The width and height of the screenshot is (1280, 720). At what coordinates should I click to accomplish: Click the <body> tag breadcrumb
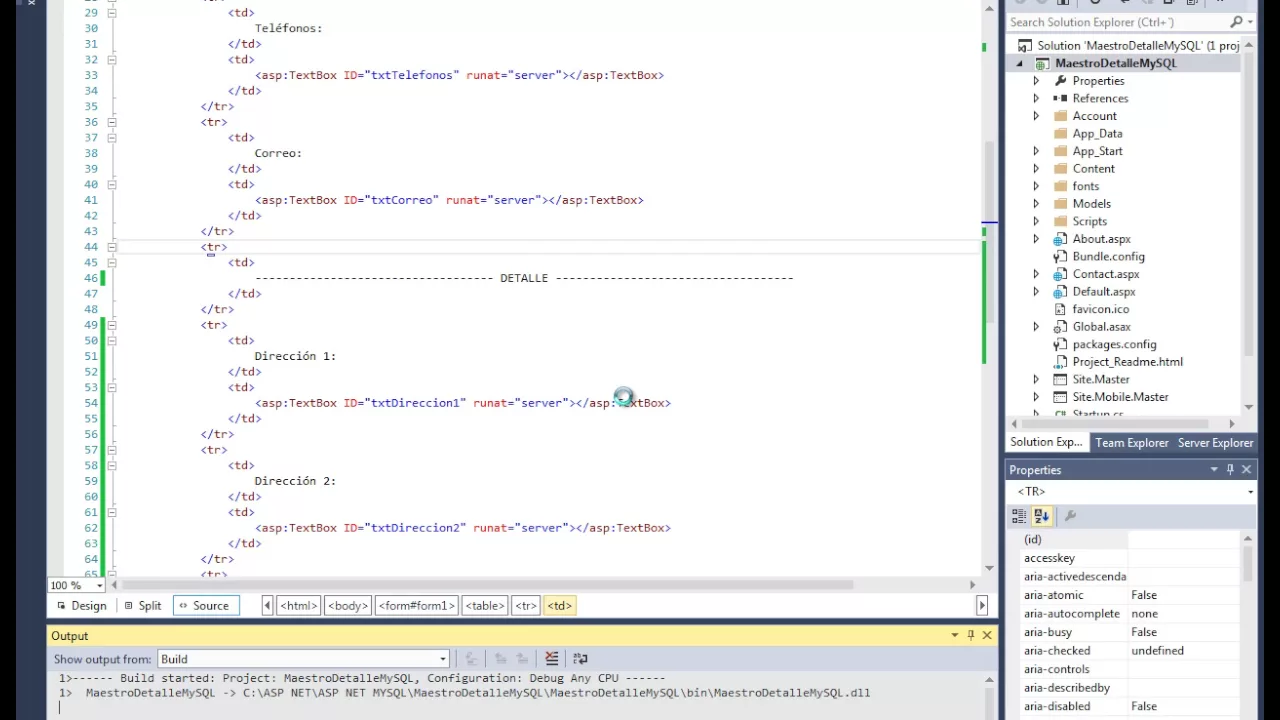click(348, 605)
